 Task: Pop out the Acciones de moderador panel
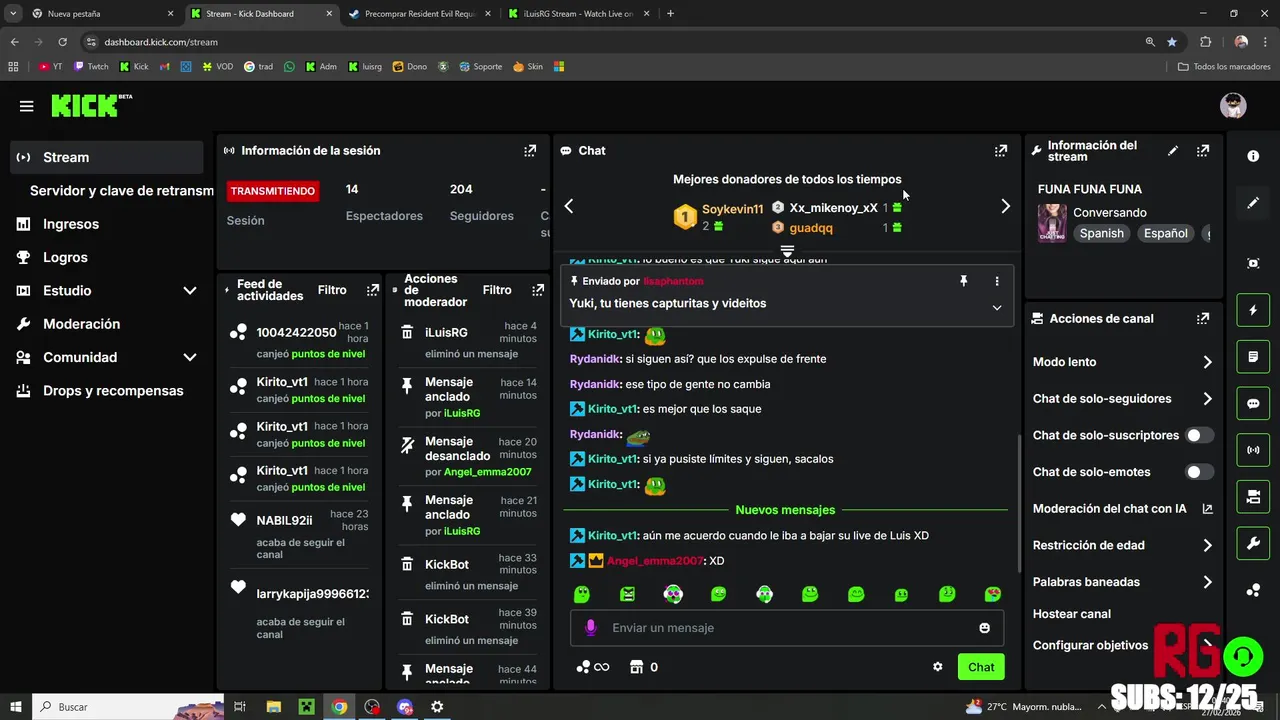538,290
